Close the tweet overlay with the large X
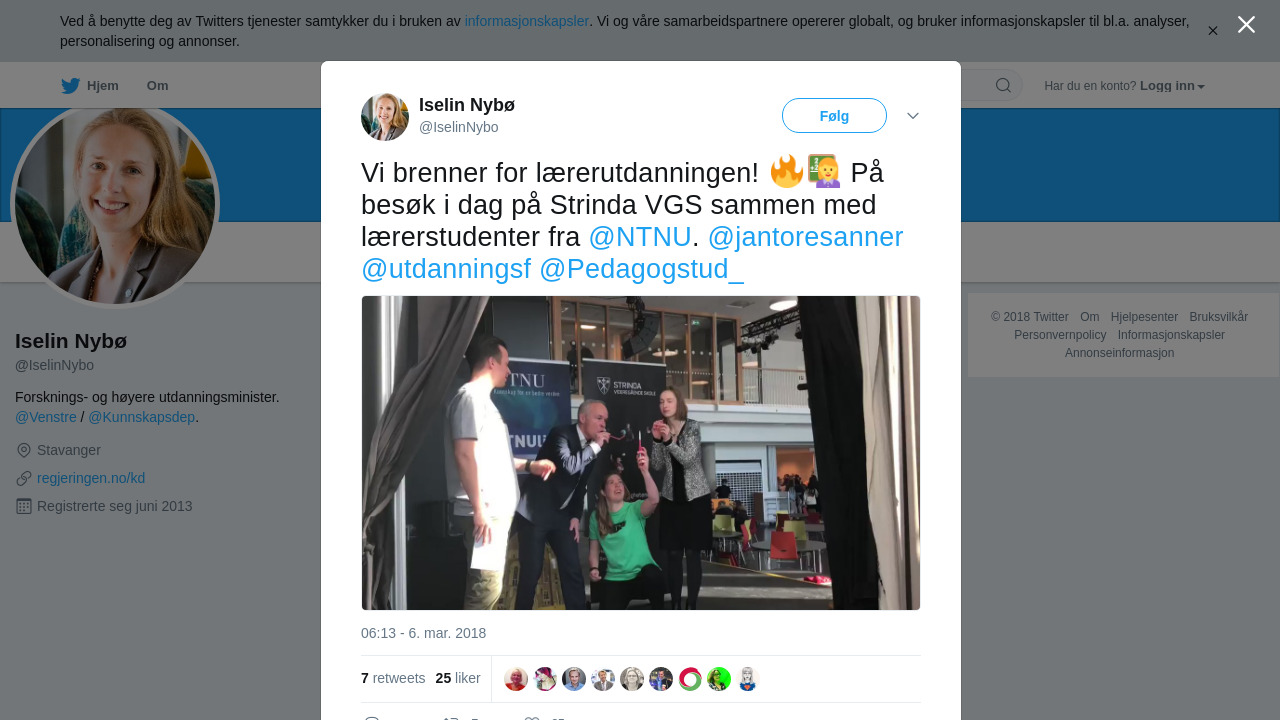 point(1246,25)
